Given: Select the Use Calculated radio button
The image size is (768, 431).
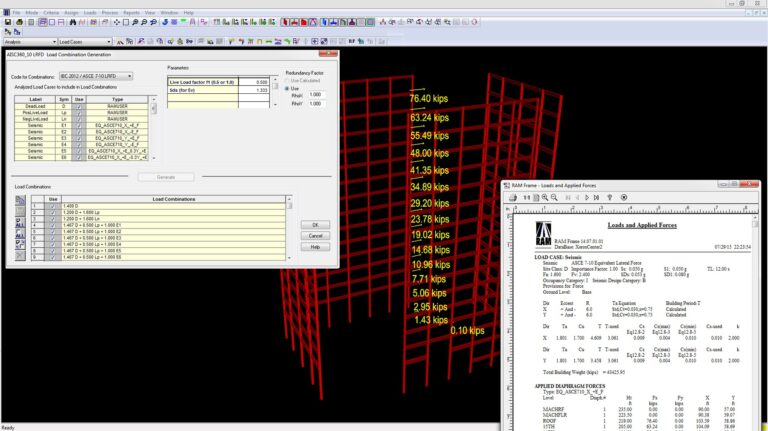Looking at the screenshot, I should [288, 81].
